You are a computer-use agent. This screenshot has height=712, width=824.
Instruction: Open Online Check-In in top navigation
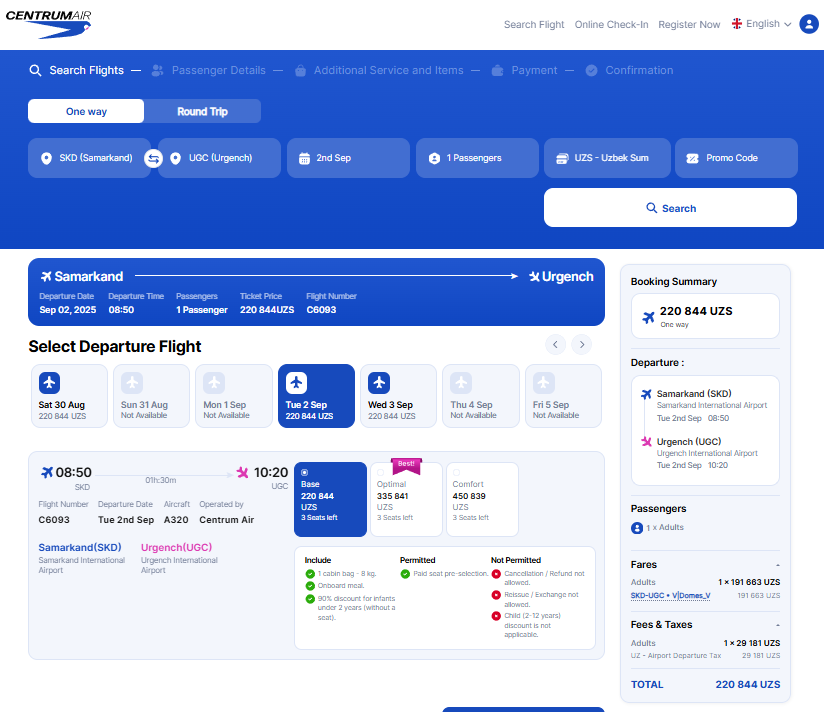pos(611,25)
